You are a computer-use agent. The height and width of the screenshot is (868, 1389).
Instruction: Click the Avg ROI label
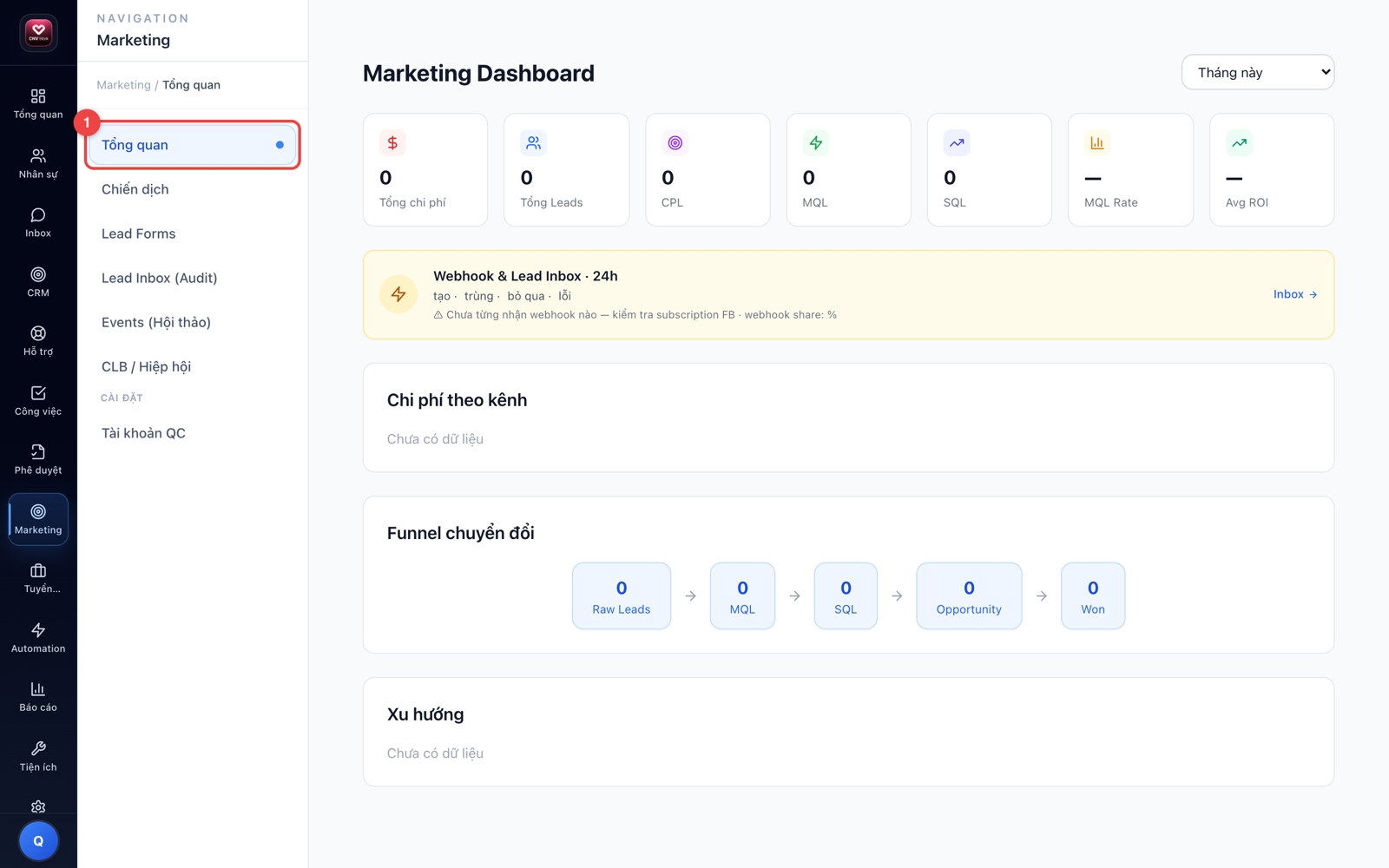pyautogui.click(x=1247, y=202)
